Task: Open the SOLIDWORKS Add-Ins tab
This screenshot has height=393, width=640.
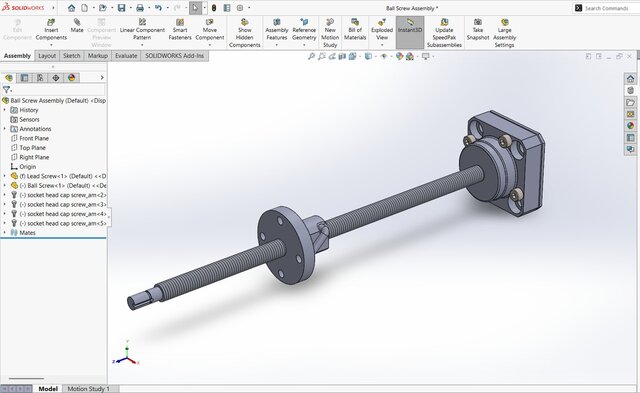Action: pyautogui.click(x=174, y=56)
